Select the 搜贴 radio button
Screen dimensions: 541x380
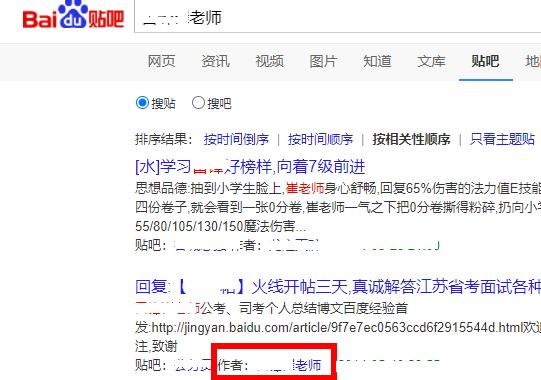[142, 103]
